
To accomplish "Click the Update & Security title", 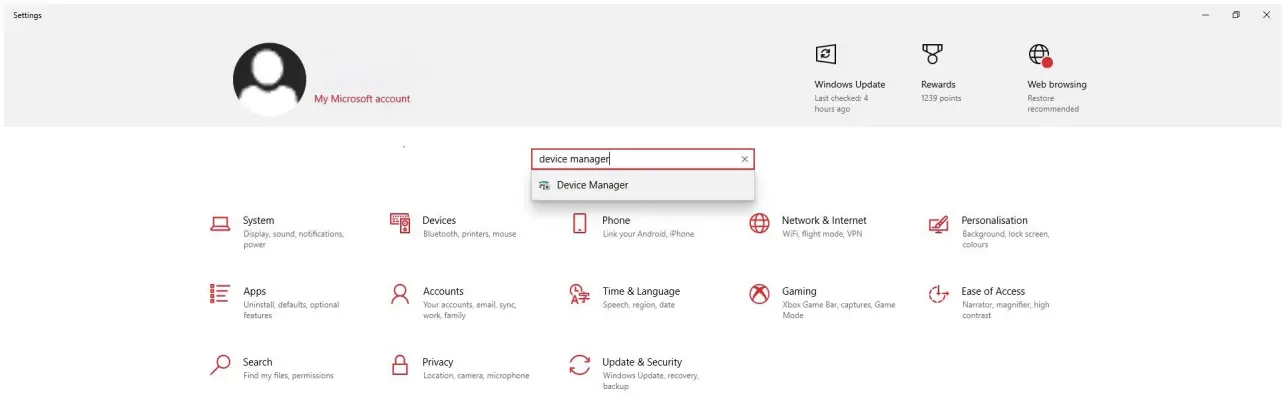I will 642,363.
